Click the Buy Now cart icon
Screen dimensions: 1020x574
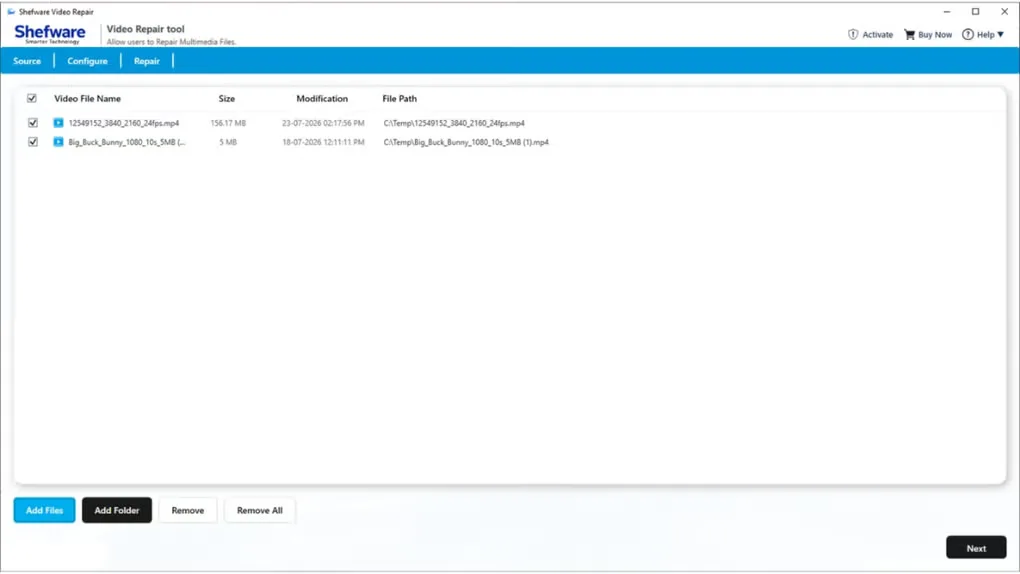click(909, 34)
